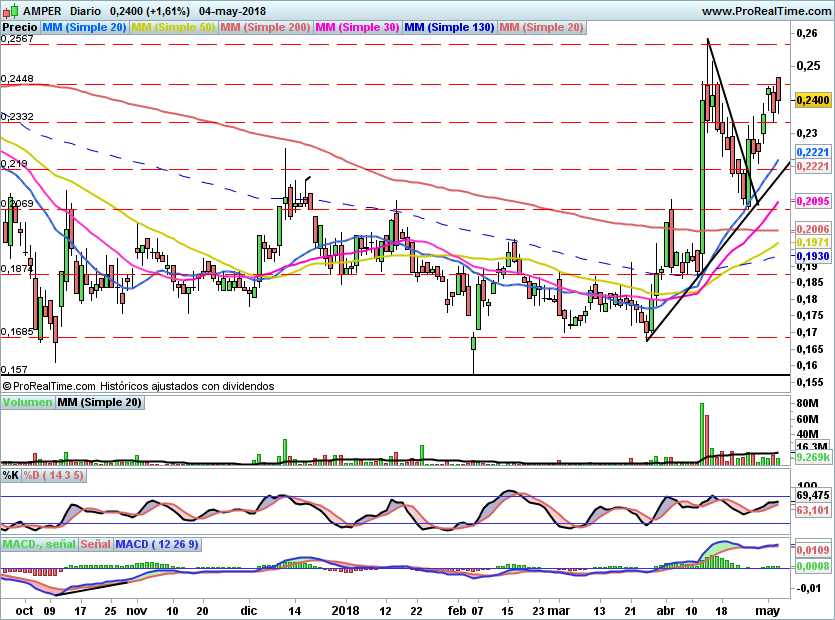Click the 'dic' month marker on time axis
Image resolution: width=835 pixels, height=620 pixels.
[249, 611]
